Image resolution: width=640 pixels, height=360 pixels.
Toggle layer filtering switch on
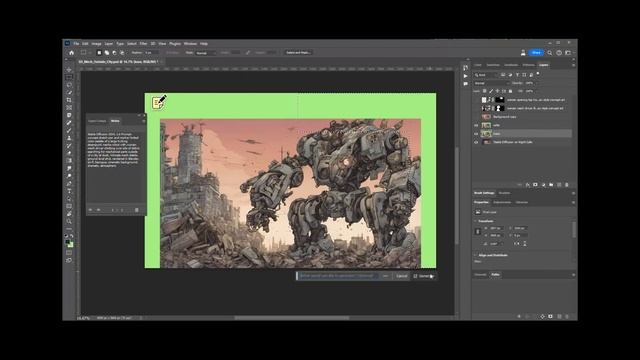tap(538, 74)
